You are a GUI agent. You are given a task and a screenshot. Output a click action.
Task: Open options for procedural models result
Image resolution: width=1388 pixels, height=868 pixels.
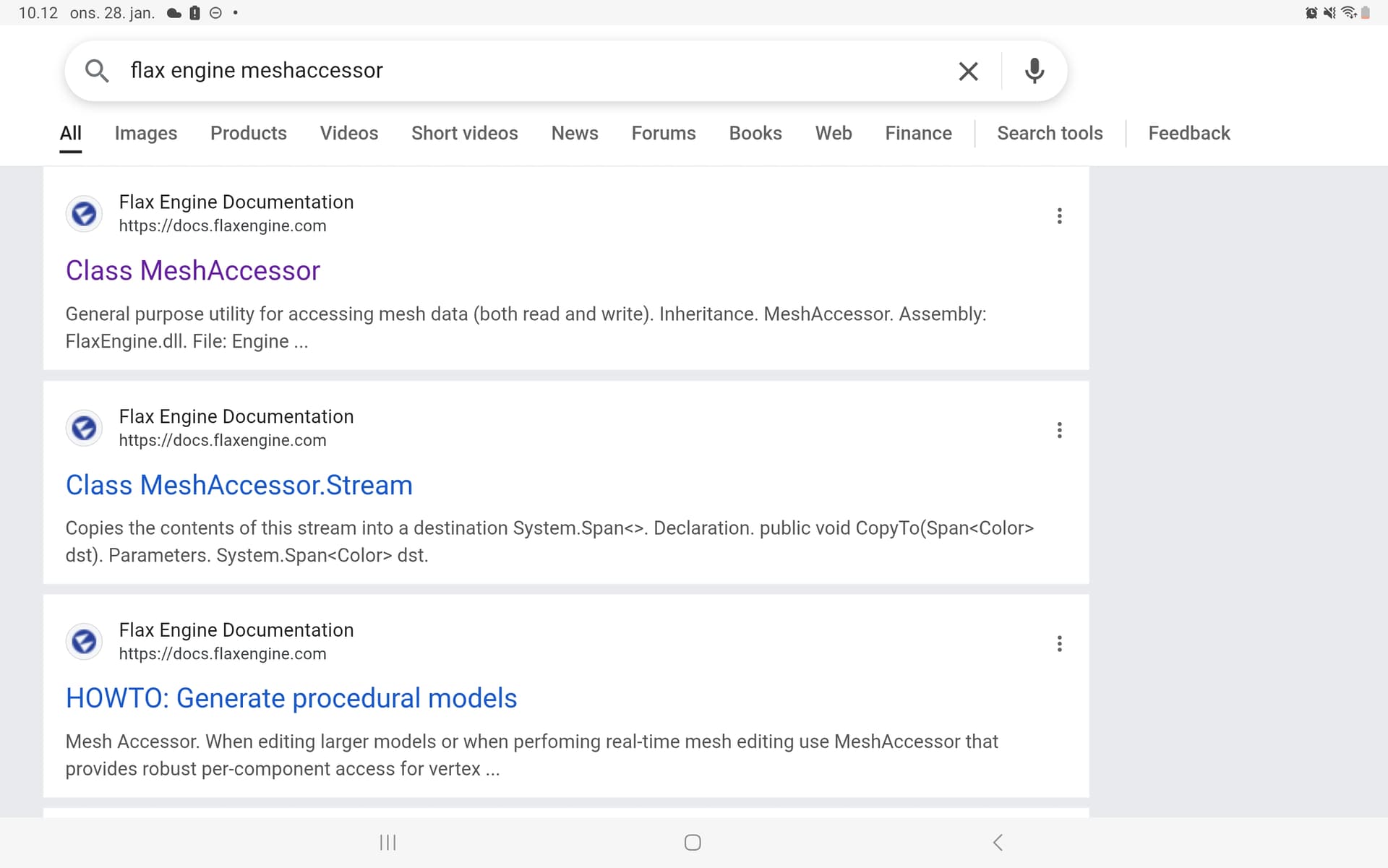[1059, 644]
